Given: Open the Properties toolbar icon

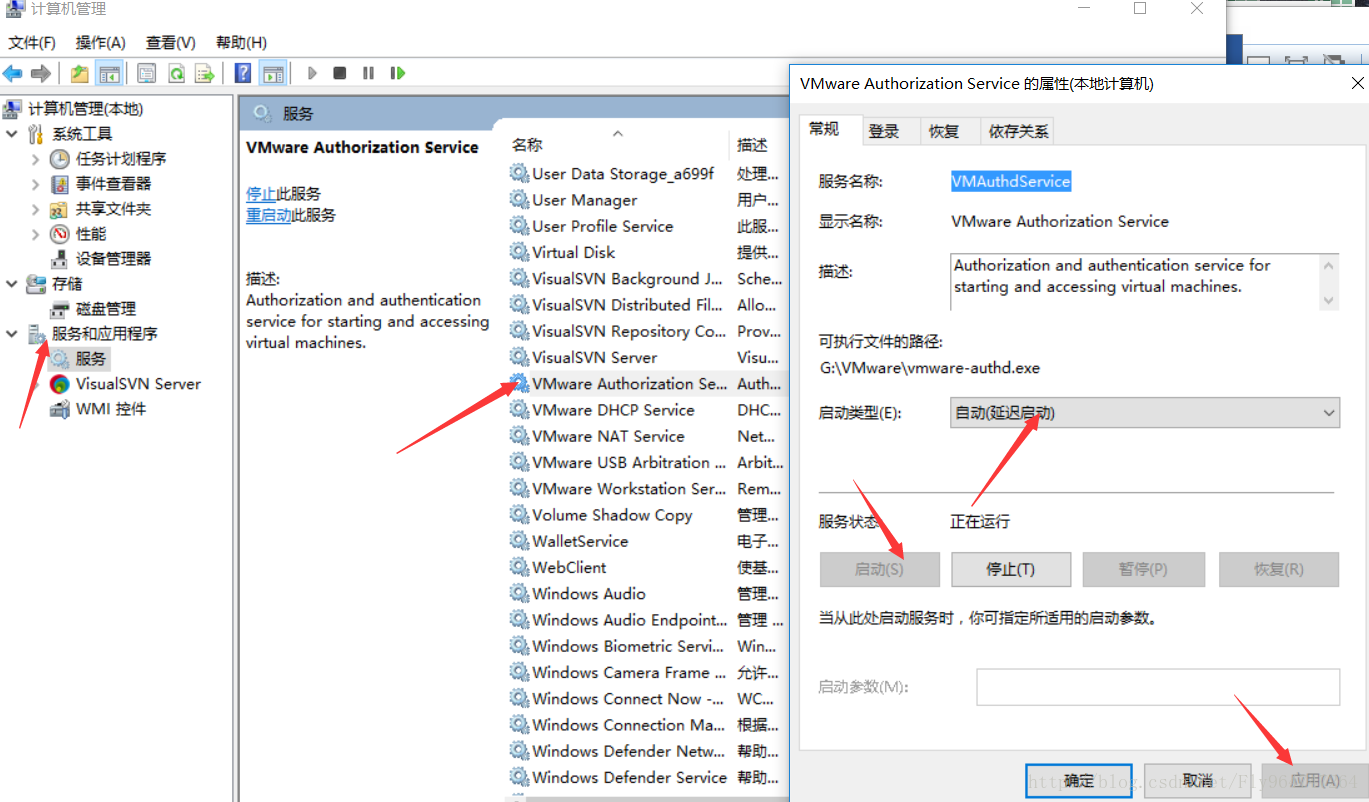Looking at the screenshot, I should [x=147, y=73].
